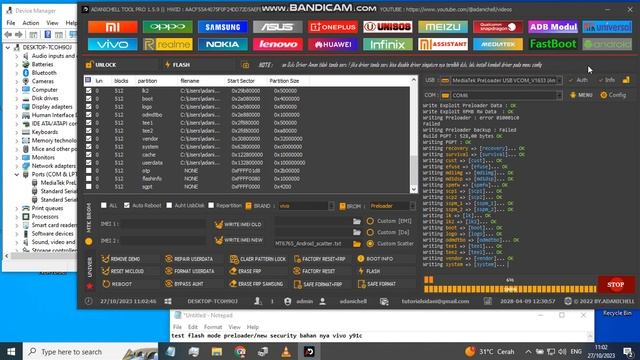Screen dimensions: 640x360
Task: Select the Custom [DA] radio button
Action: (370, 232)
